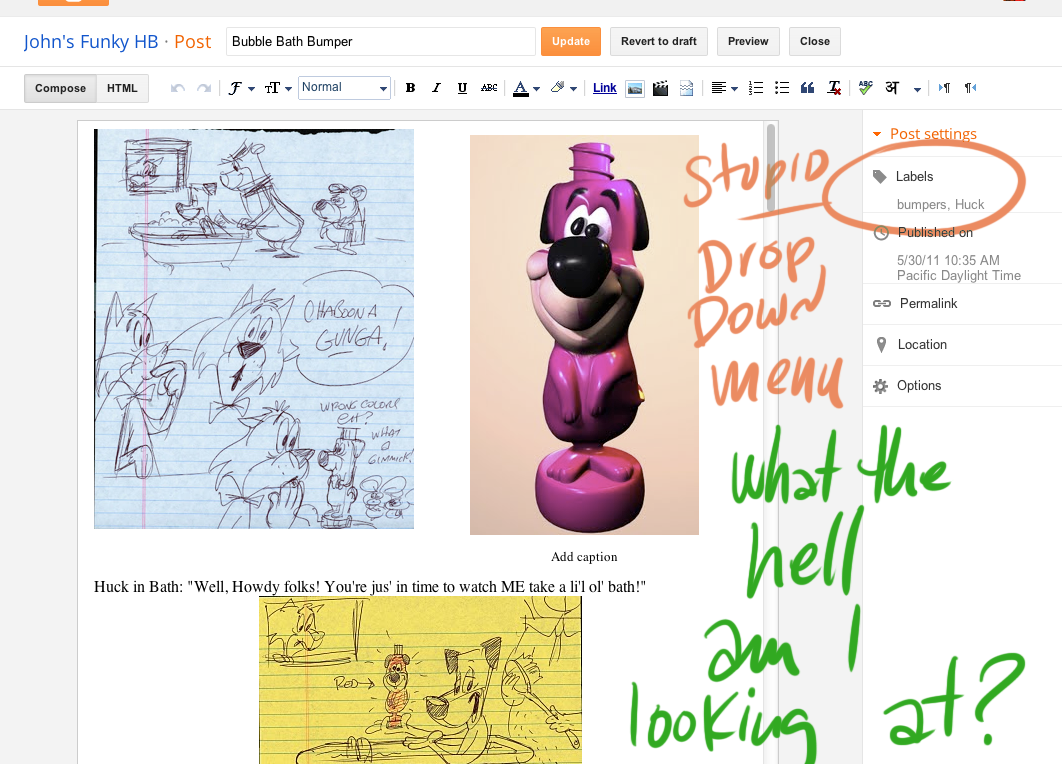Click the bulleted list icon
1062x764 pixels.
[782, 88]
